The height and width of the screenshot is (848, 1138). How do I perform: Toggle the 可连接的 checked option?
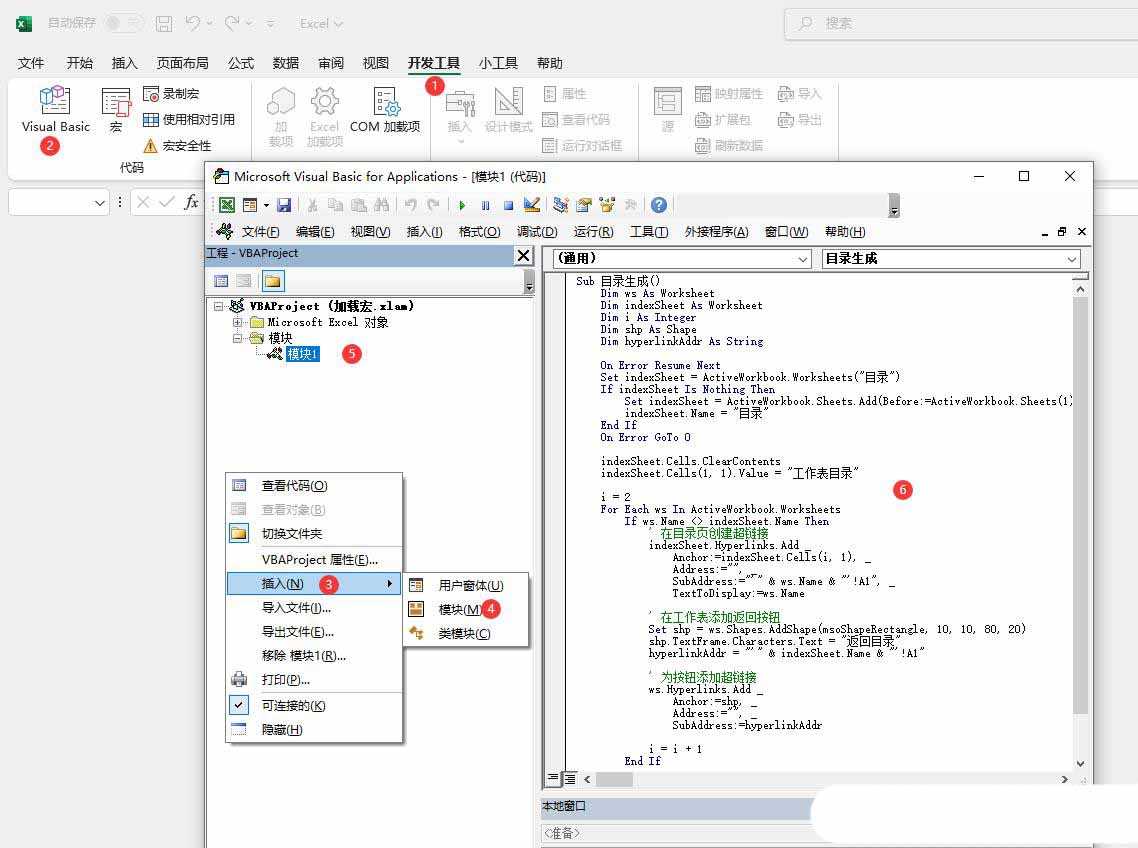[293, 705]
